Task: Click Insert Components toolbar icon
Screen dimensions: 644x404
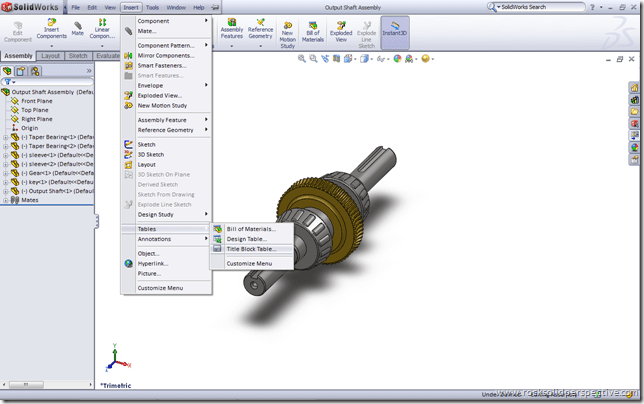Action: point(51,29)
